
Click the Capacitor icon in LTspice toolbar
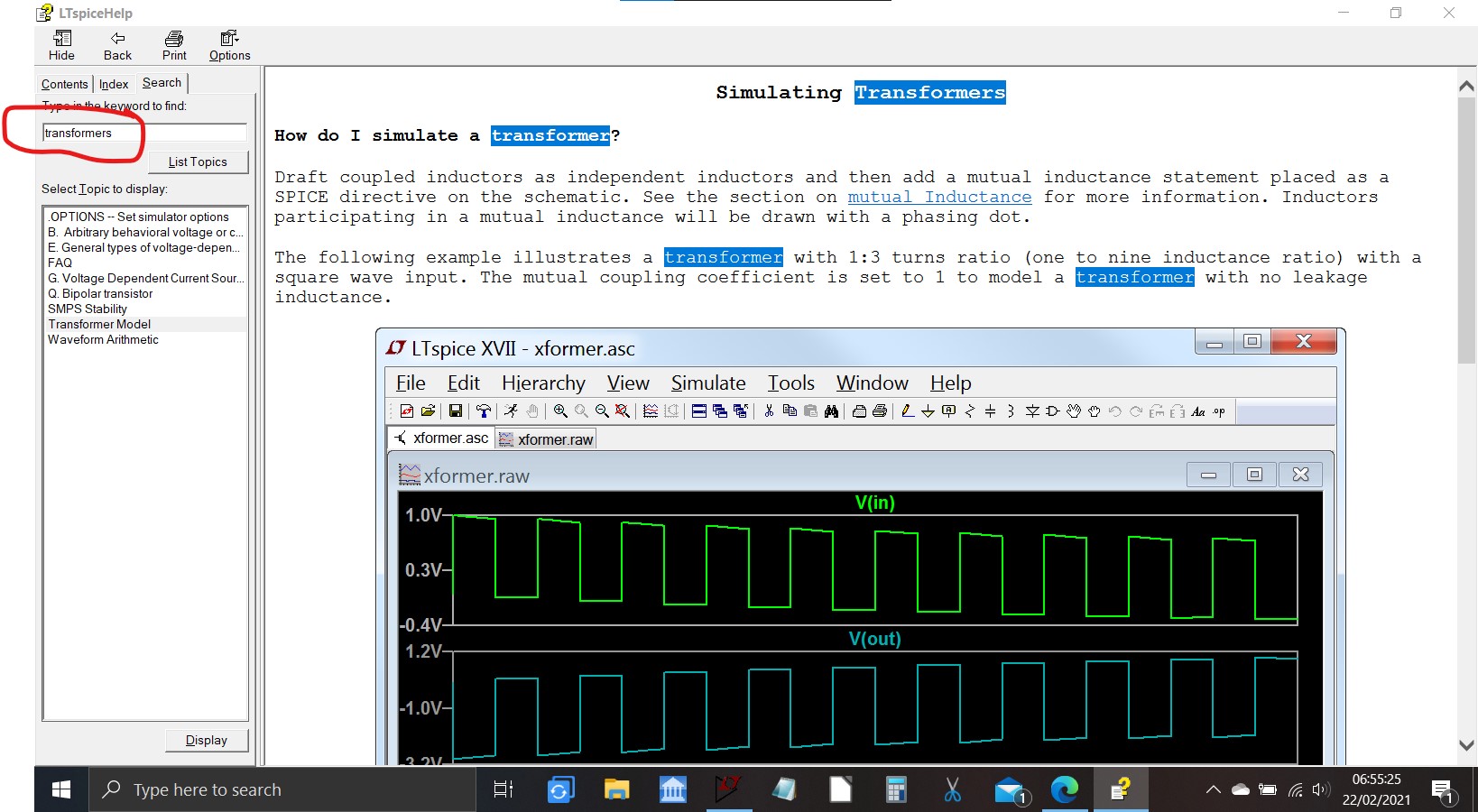(x=991, y=411)
